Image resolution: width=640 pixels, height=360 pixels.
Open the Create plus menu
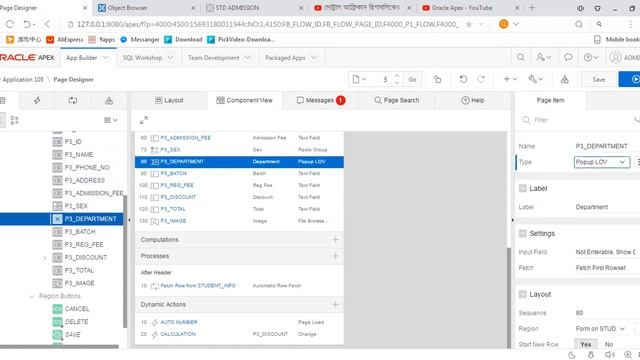pos(510,79)
